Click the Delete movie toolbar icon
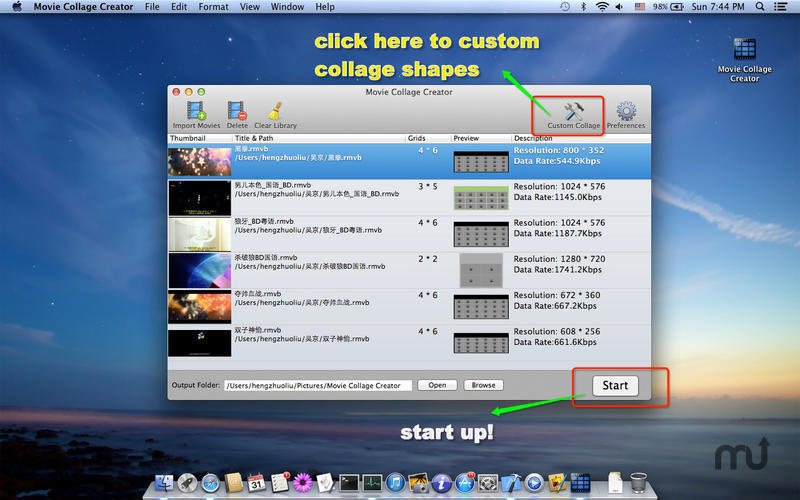 (237, 110)
